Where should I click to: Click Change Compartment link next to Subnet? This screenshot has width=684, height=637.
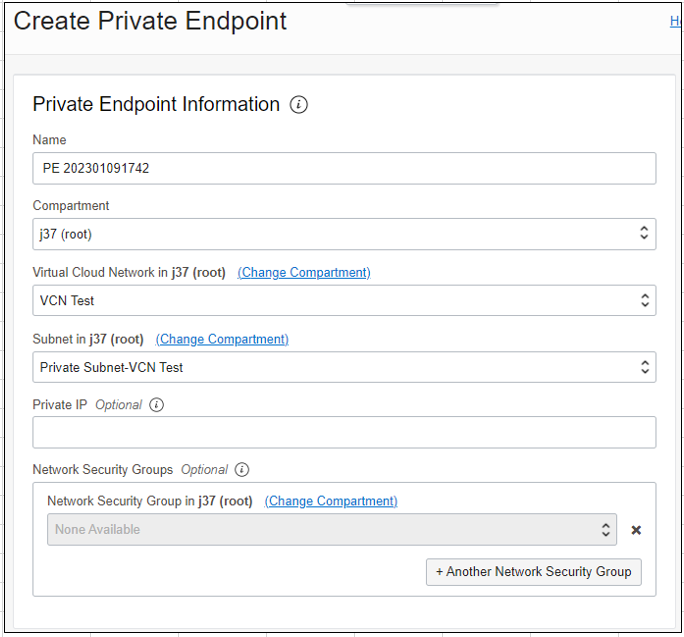pyautogui.click(x=222, y=339)
